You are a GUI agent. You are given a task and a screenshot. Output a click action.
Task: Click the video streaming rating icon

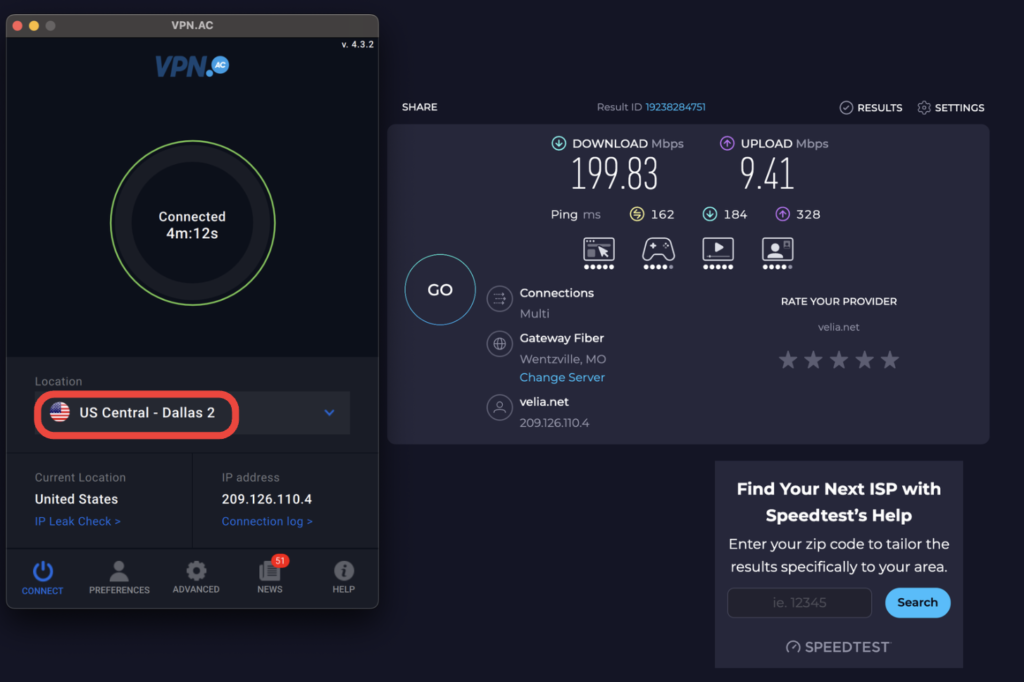click(718, 253)
